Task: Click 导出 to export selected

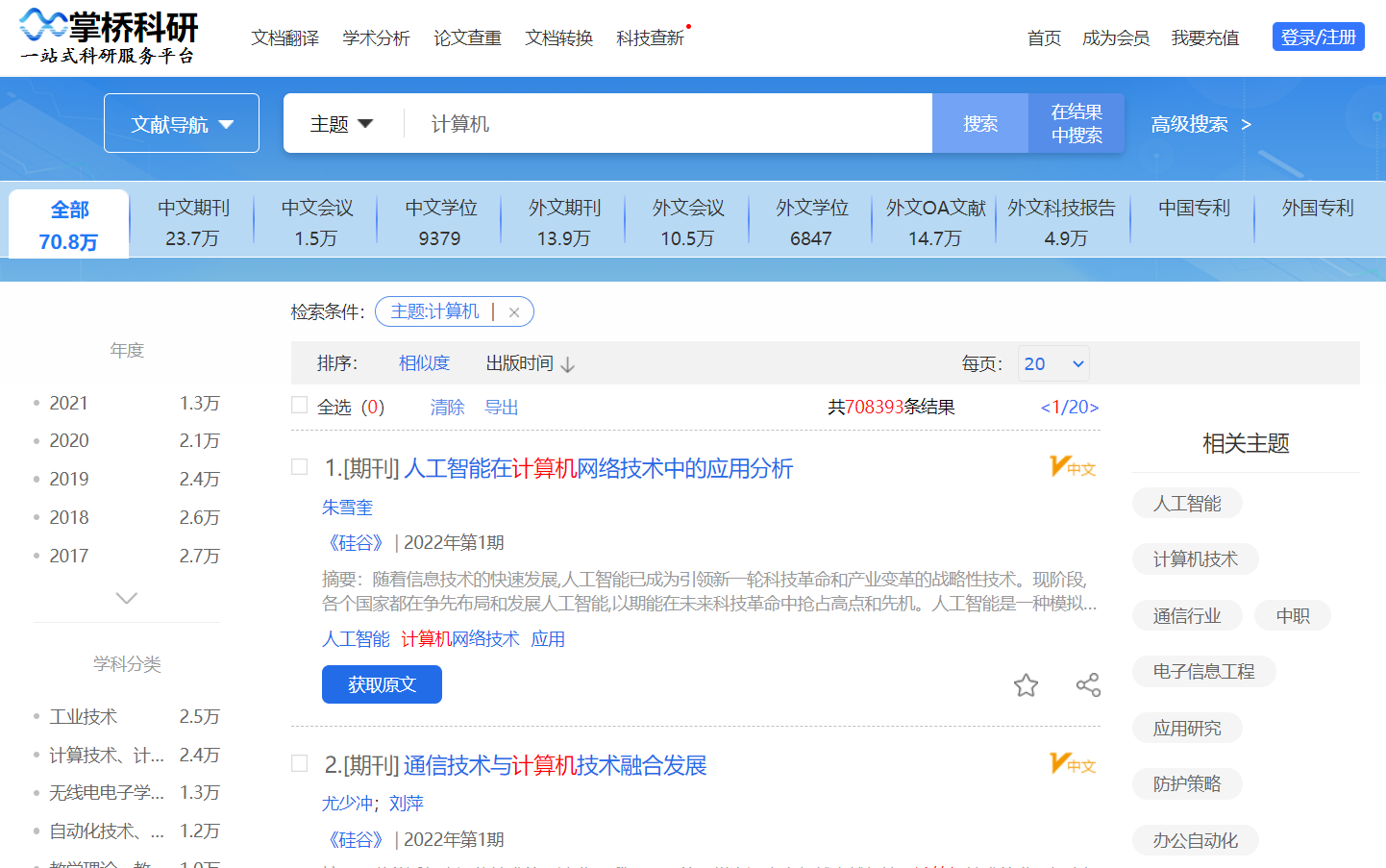Action: pyautogui.click(x=502, y=408)
